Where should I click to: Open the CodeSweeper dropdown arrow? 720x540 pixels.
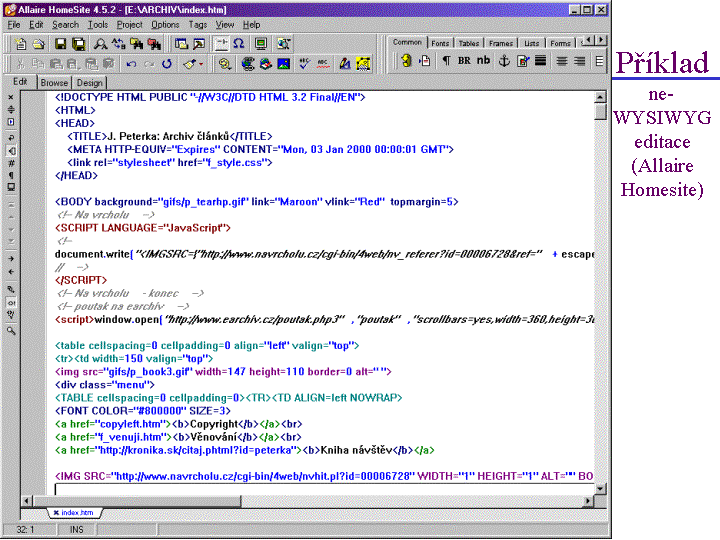201,64
